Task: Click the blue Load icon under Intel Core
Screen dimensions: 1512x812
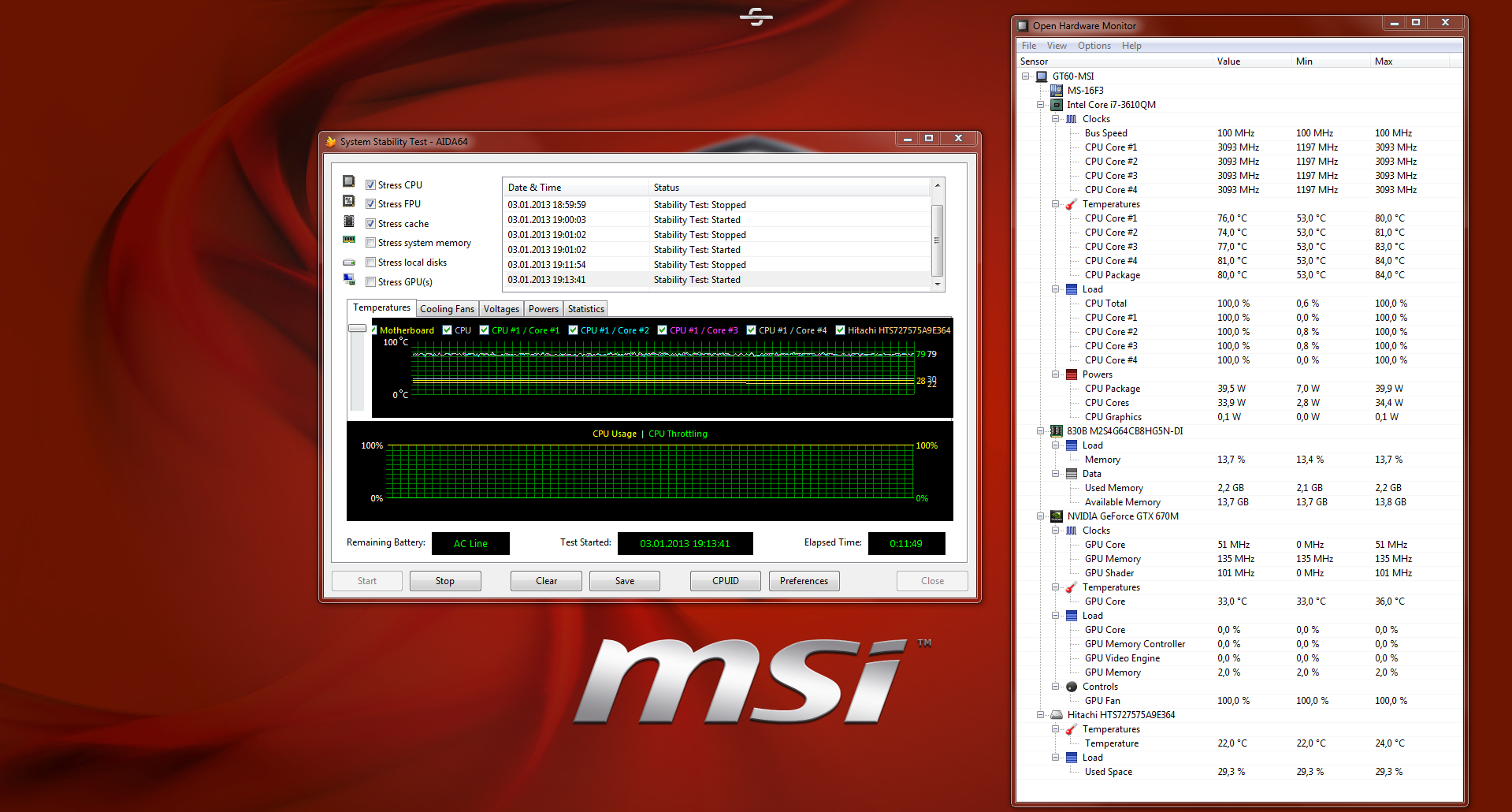Action: pyautogui.click(x=1072, y=289)
